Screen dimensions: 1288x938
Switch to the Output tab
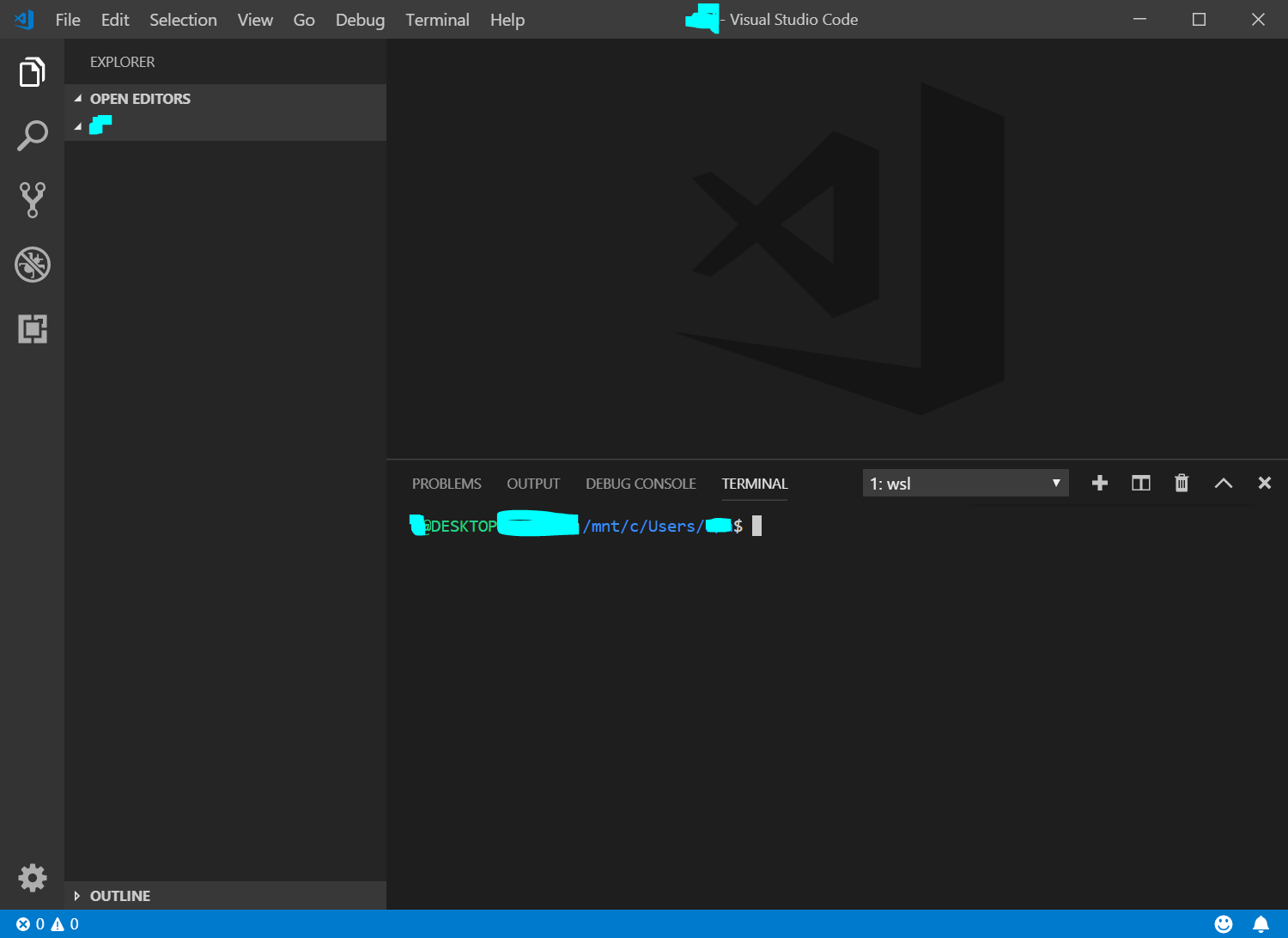click(x=533, y=484)
